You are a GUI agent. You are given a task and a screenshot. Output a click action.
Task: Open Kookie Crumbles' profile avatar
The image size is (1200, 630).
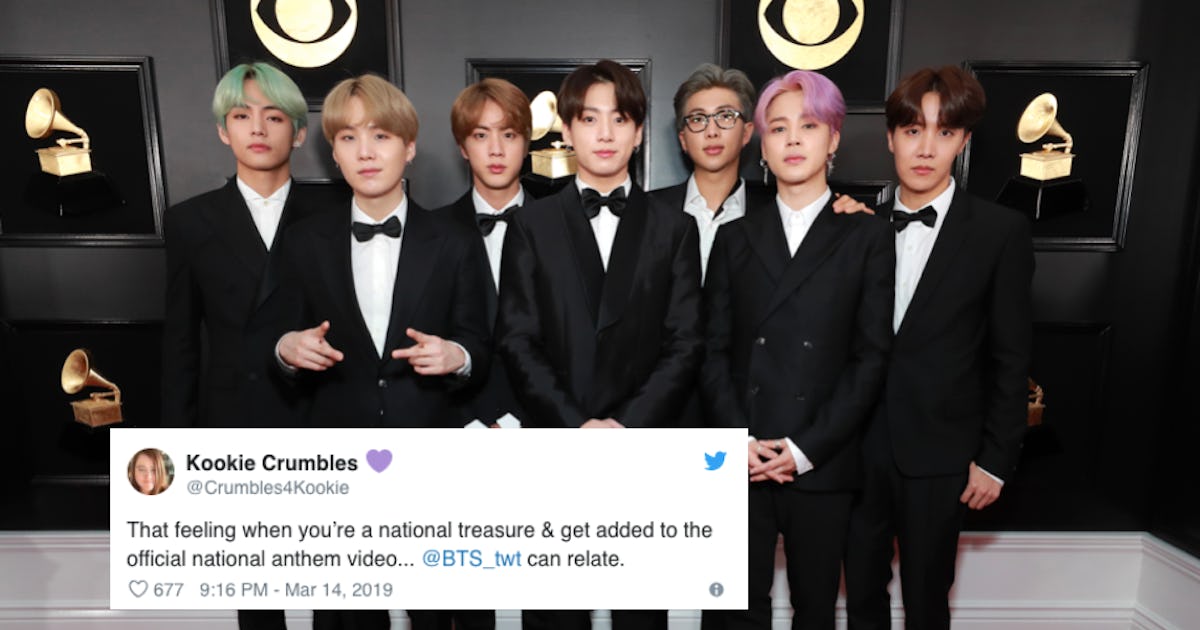pyautogui.click(x=151, y=471)
